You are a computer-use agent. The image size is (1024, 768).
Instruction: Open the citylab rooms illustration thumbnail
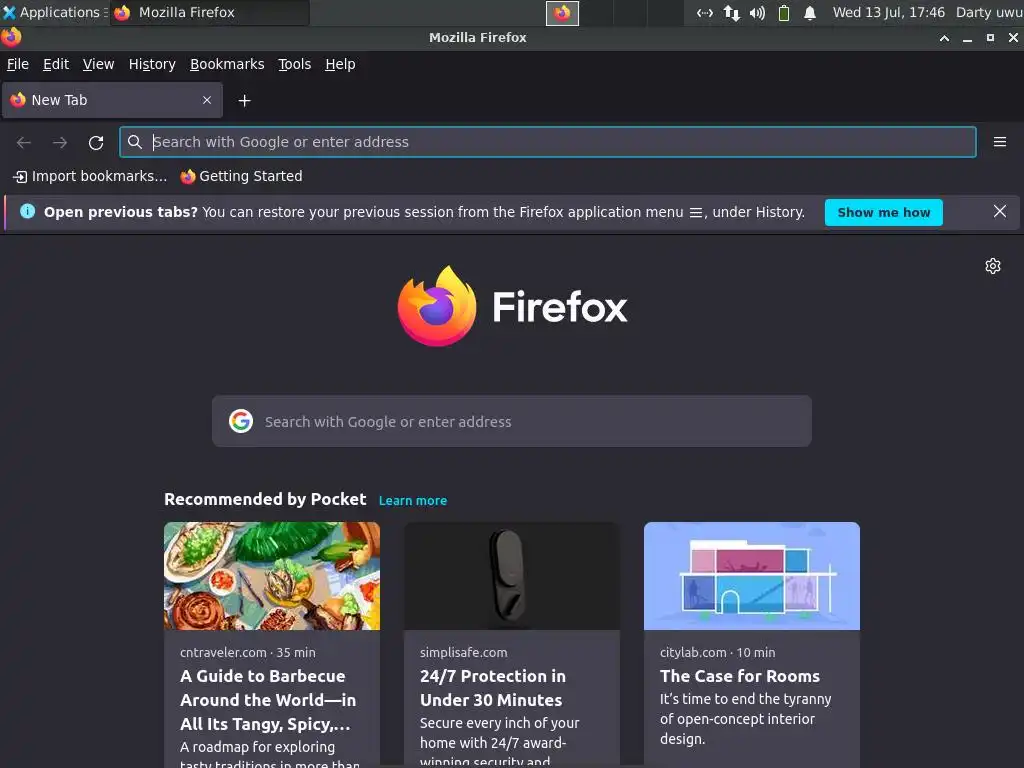pos(752,576)
